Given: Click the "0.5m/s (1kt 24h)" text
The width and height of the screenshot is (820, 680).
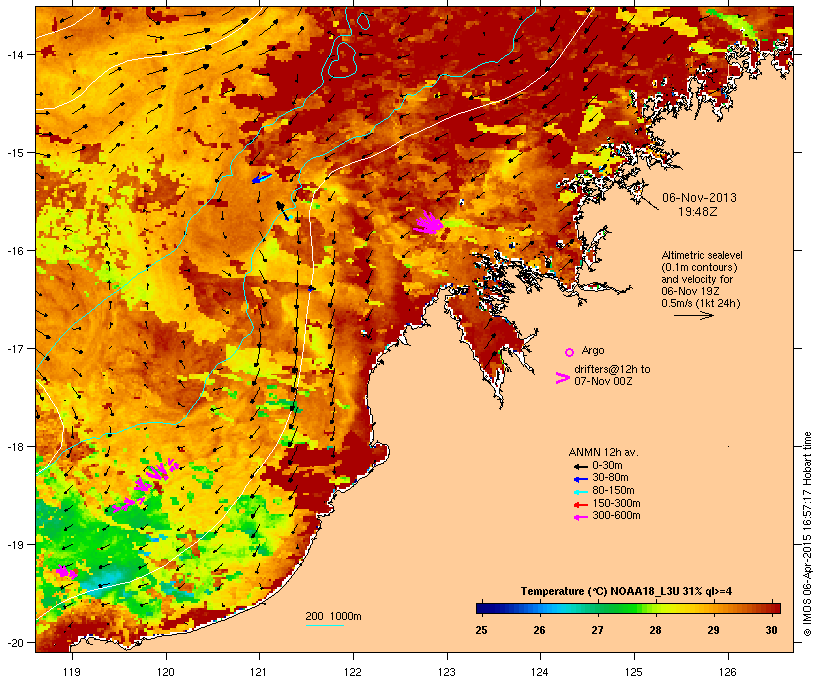Looking at the screenshot, I should pos(701,303).
